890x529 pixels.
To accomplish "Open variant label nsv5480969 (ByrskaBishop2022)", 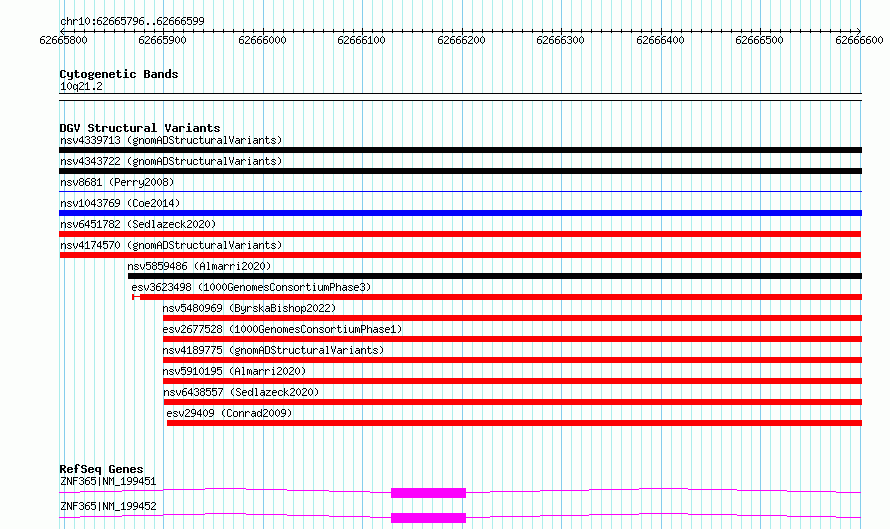I will tap(249, 308).
